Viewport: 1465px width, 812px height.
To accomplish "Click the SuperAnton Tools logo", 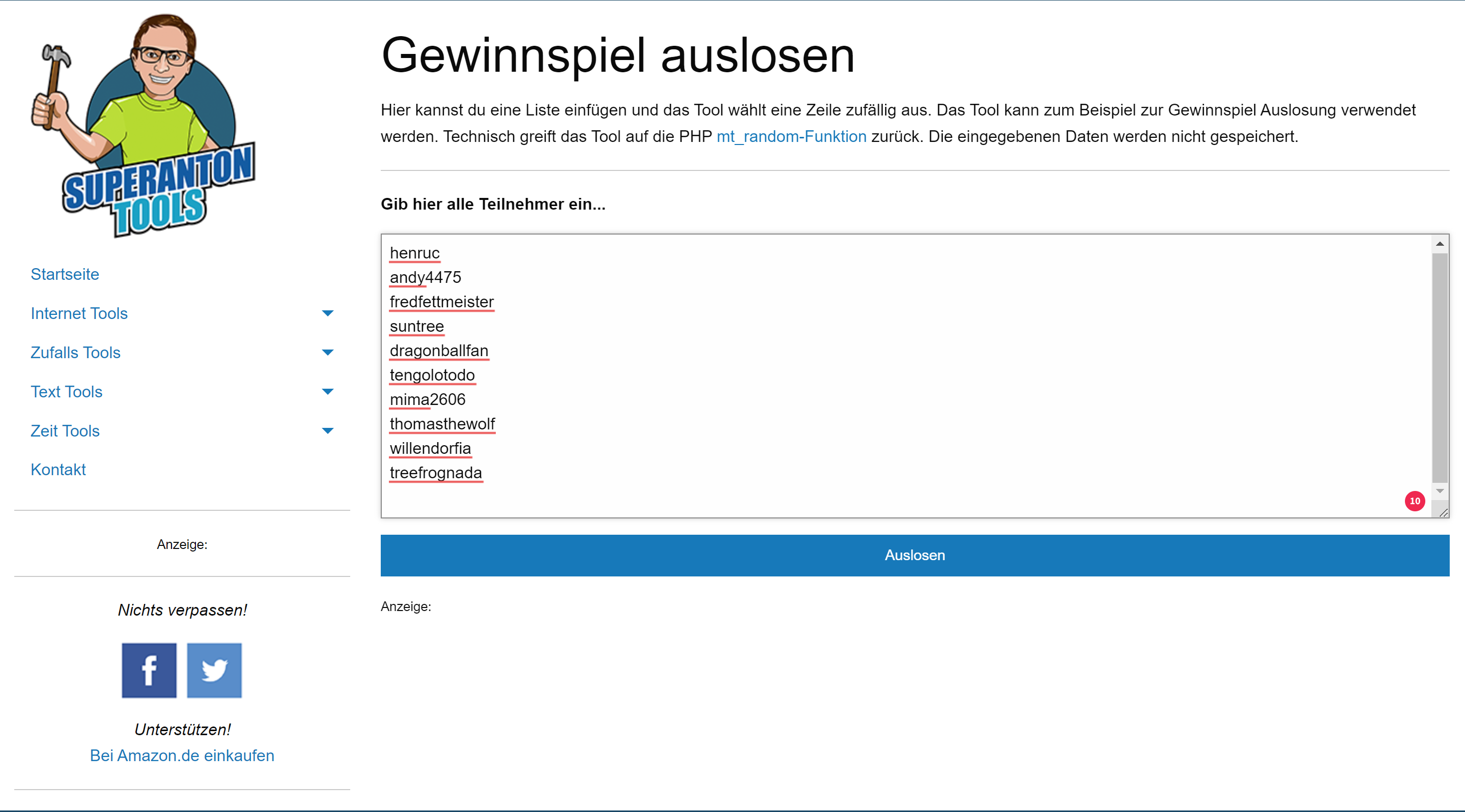I will (143, 125).
